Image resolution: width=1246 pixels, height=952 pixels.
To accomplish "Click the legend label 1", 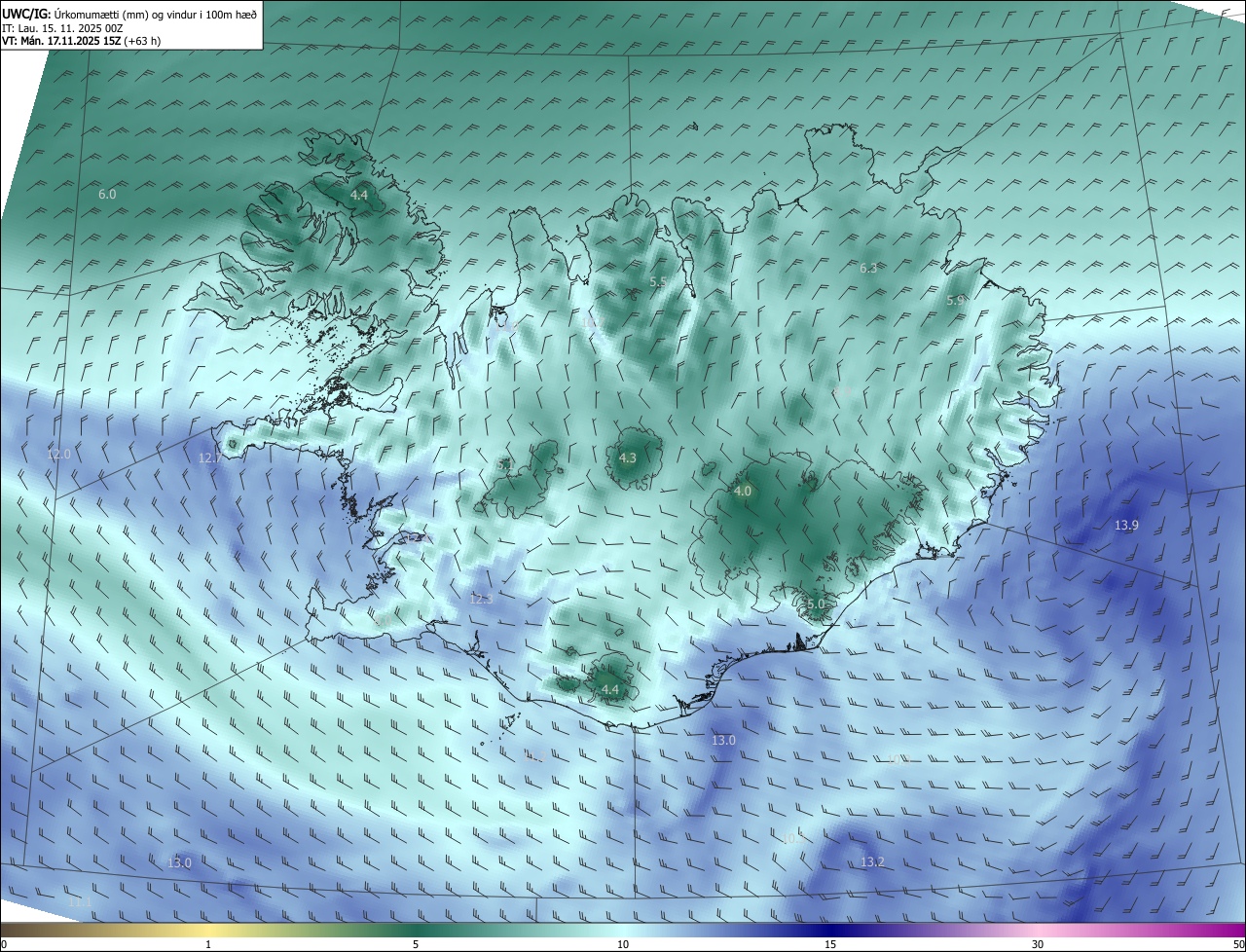I will [x=208, y=944].
